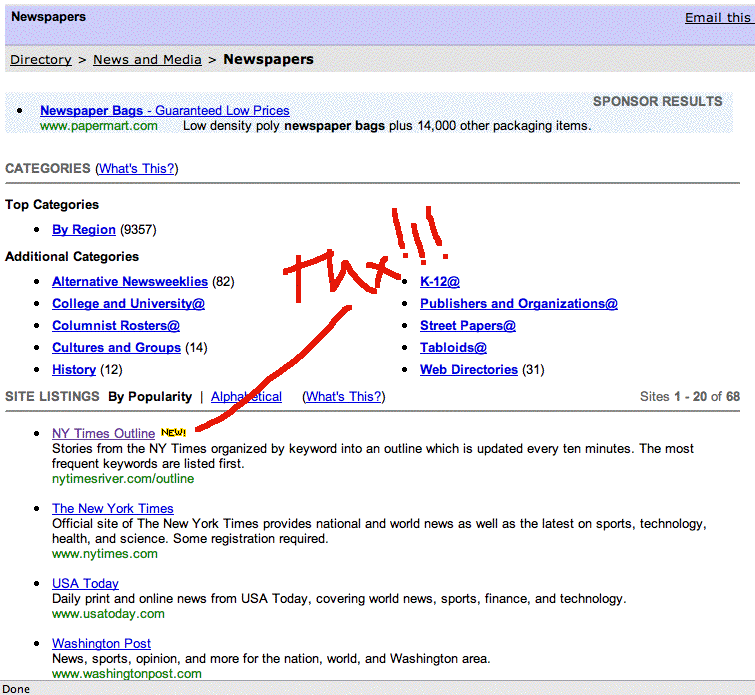Click the yellow NEW! badge icon
Image resolution: width=755 pixels, height=695 pixels.
pyautogui.click(x=173, y=433)
